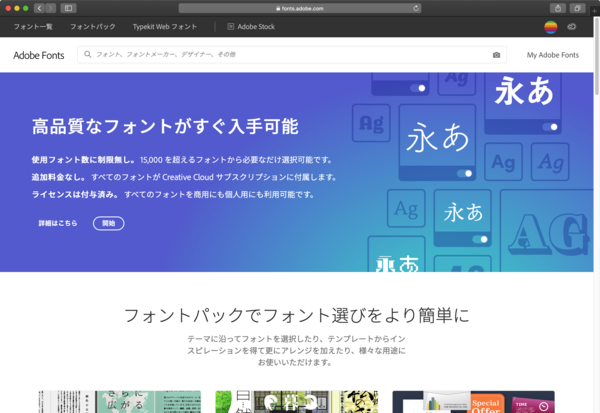Open フォント一覧 navigation item
Viewport: 600px width, 413px height.
[x=33, y=26]
